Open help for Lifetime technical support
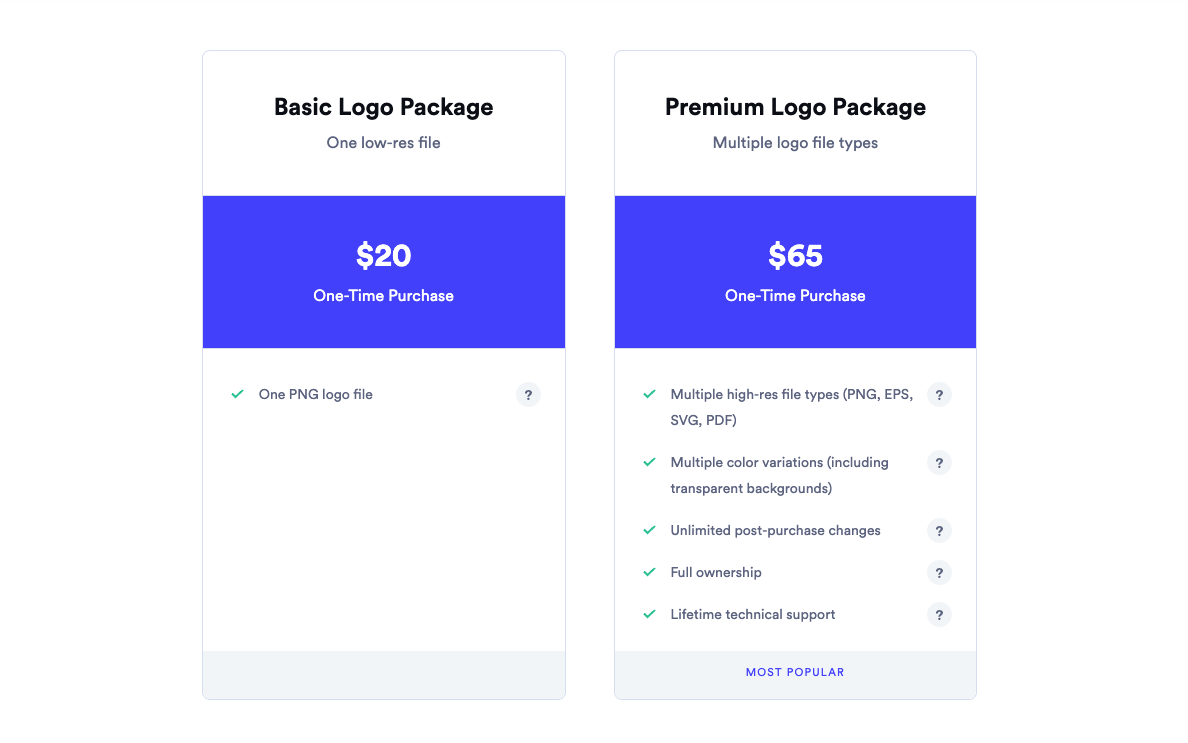The image size is (1188, 743). tap(939, 615)
